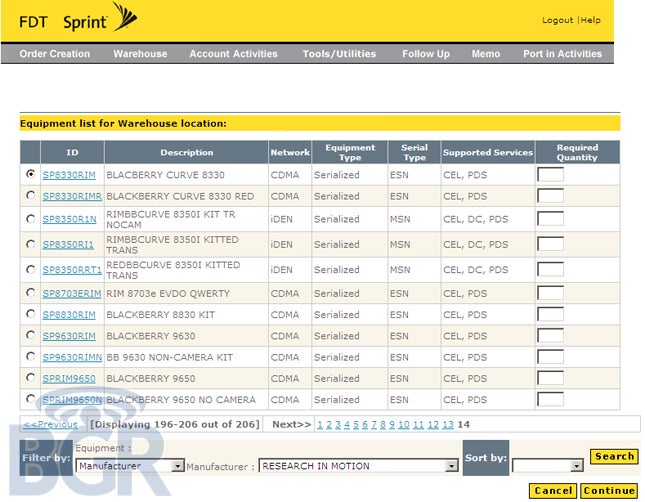This screenshot has height=502, width=645.
Task: Open SP8350R1N equipment link
Action: pyautogui.click(x=70, y=219)
